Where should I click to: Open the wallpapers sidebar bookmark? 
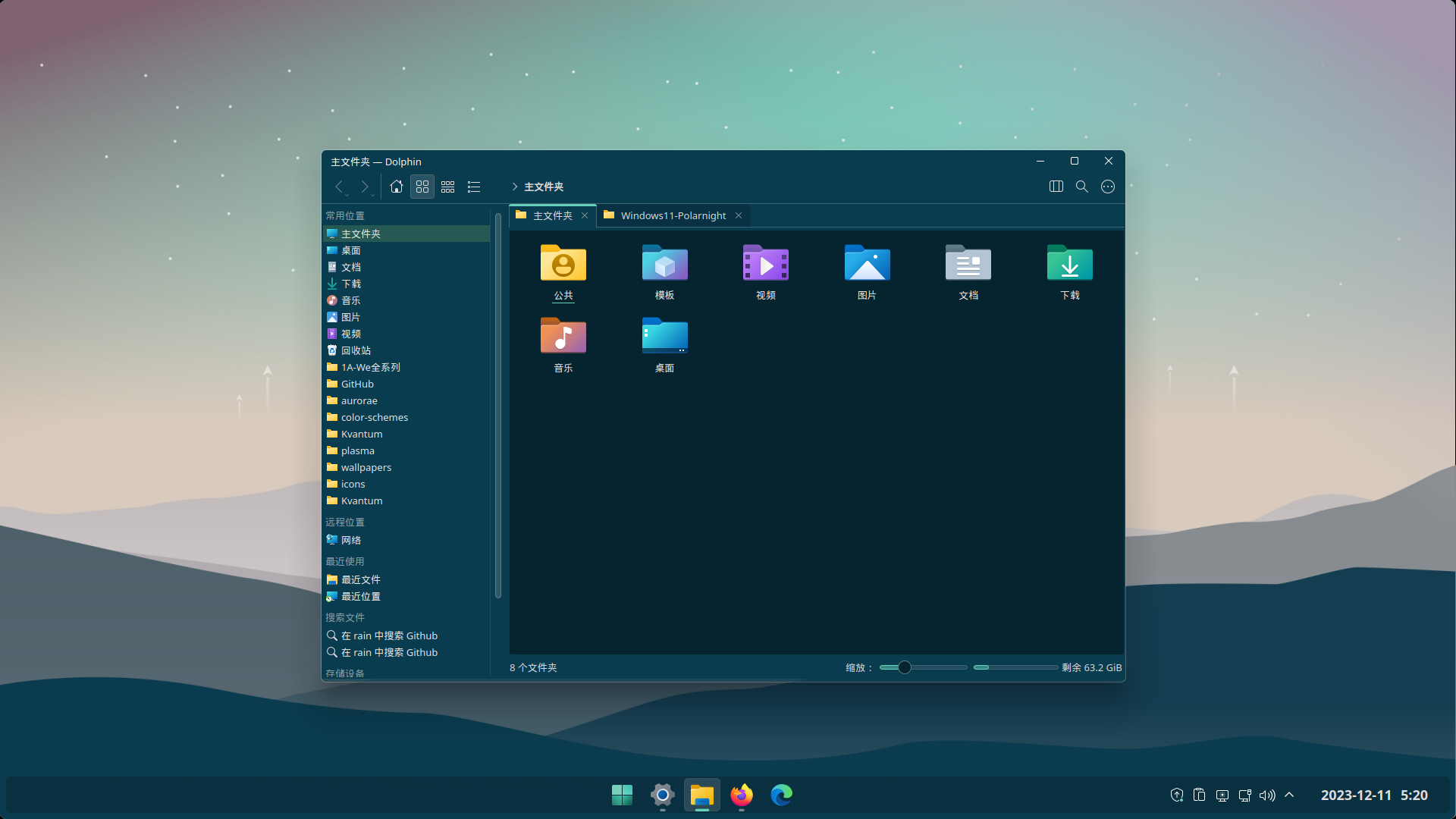[x=407, y=467]
